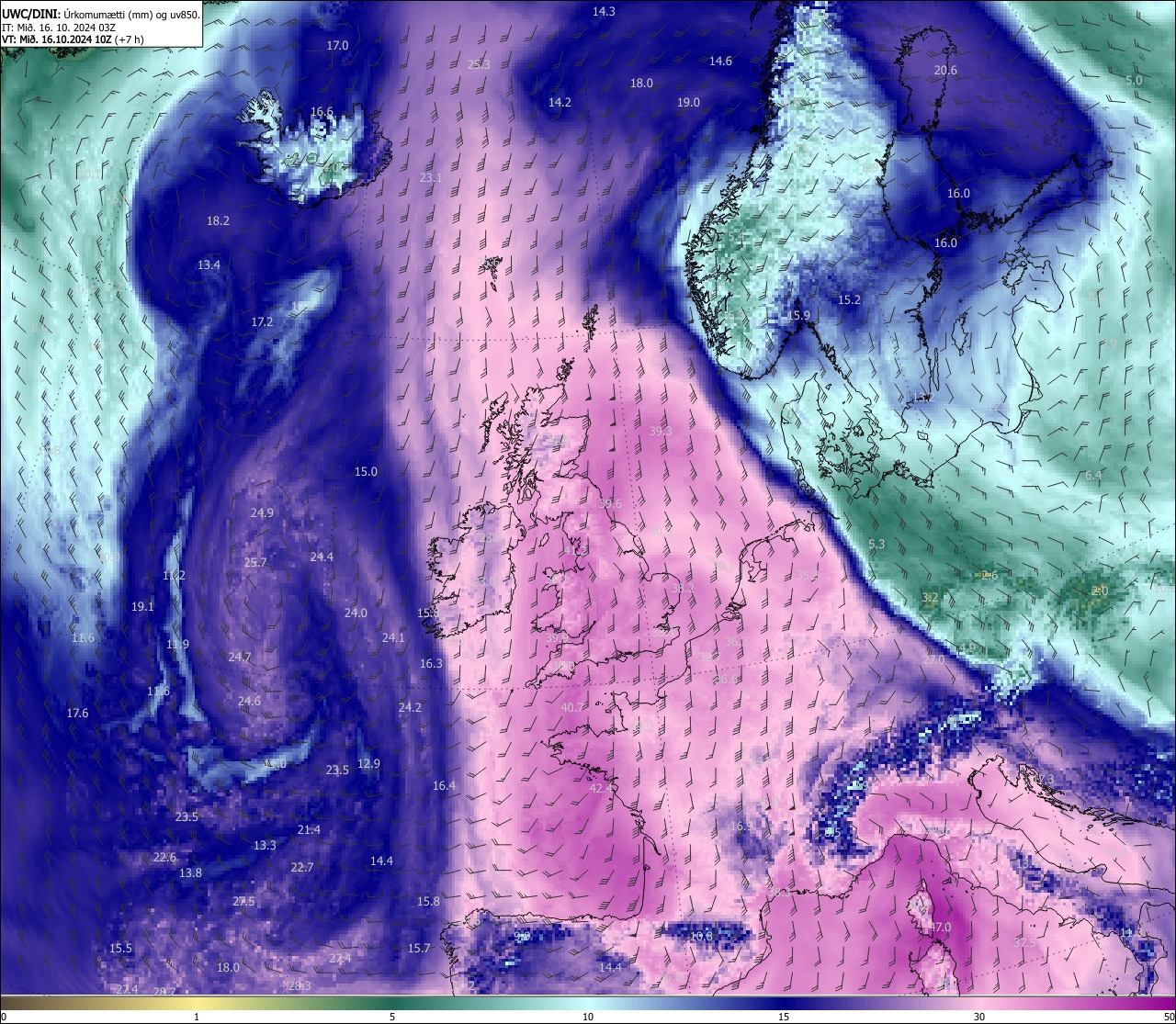
Task: Click the 17.0 value north of Iceland
Action: coord(337,45)
